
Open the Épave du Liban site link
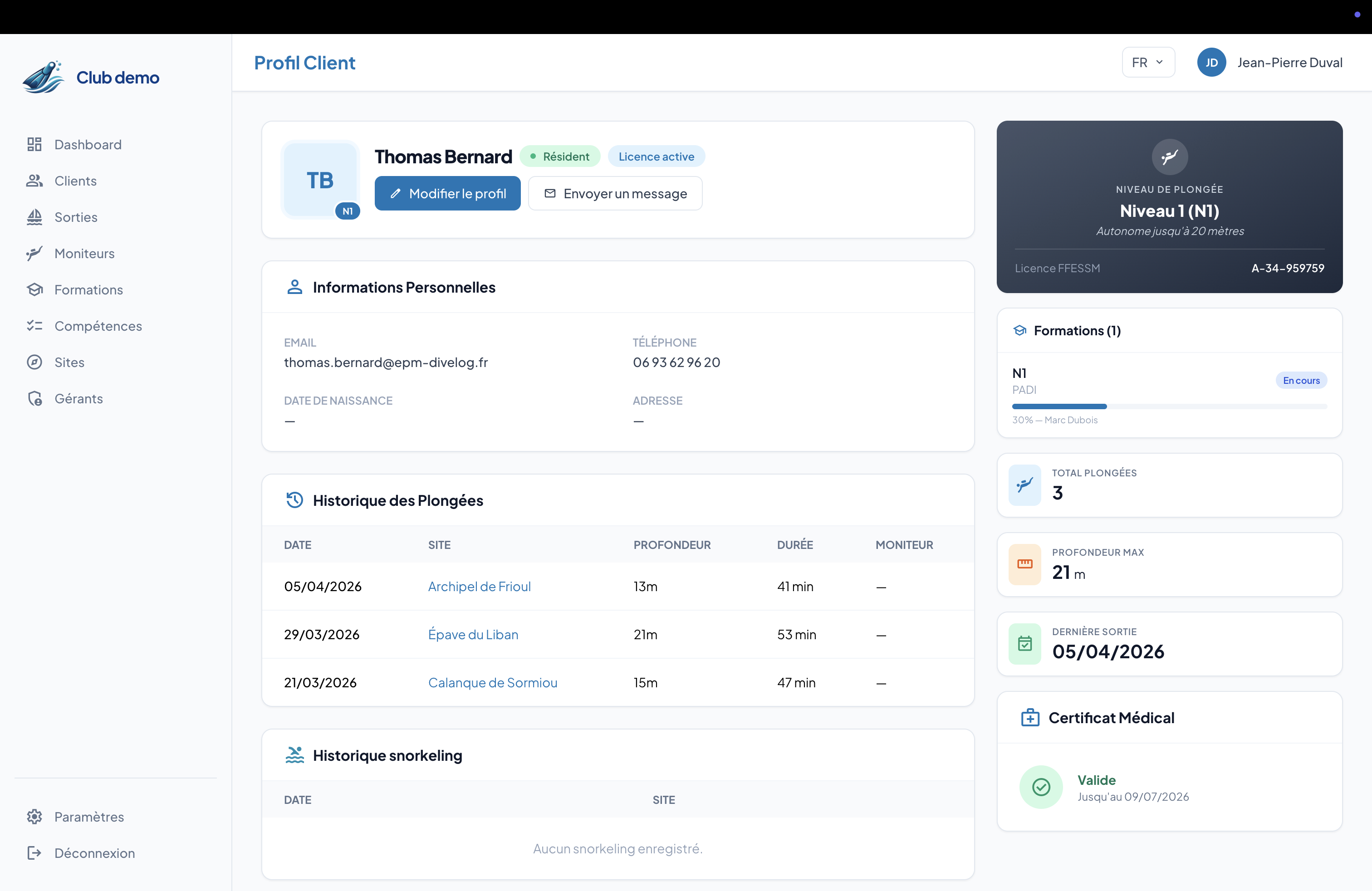pyautogui.click(x=473, y=634)
